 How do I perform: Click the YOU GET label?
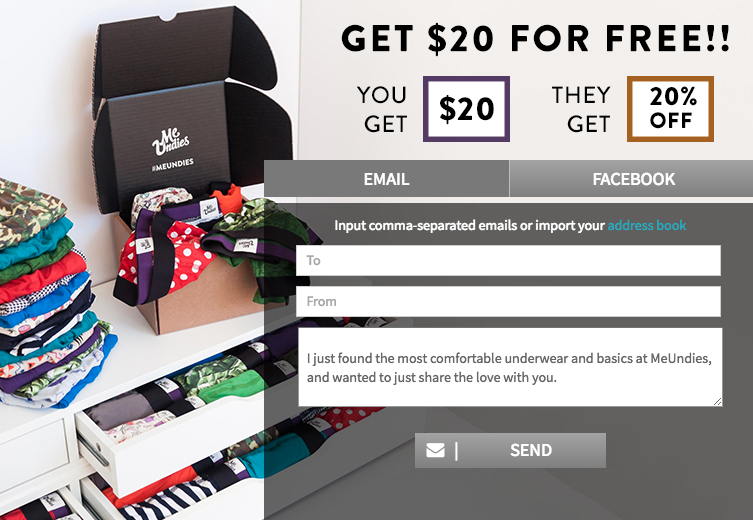pos(382,109)
